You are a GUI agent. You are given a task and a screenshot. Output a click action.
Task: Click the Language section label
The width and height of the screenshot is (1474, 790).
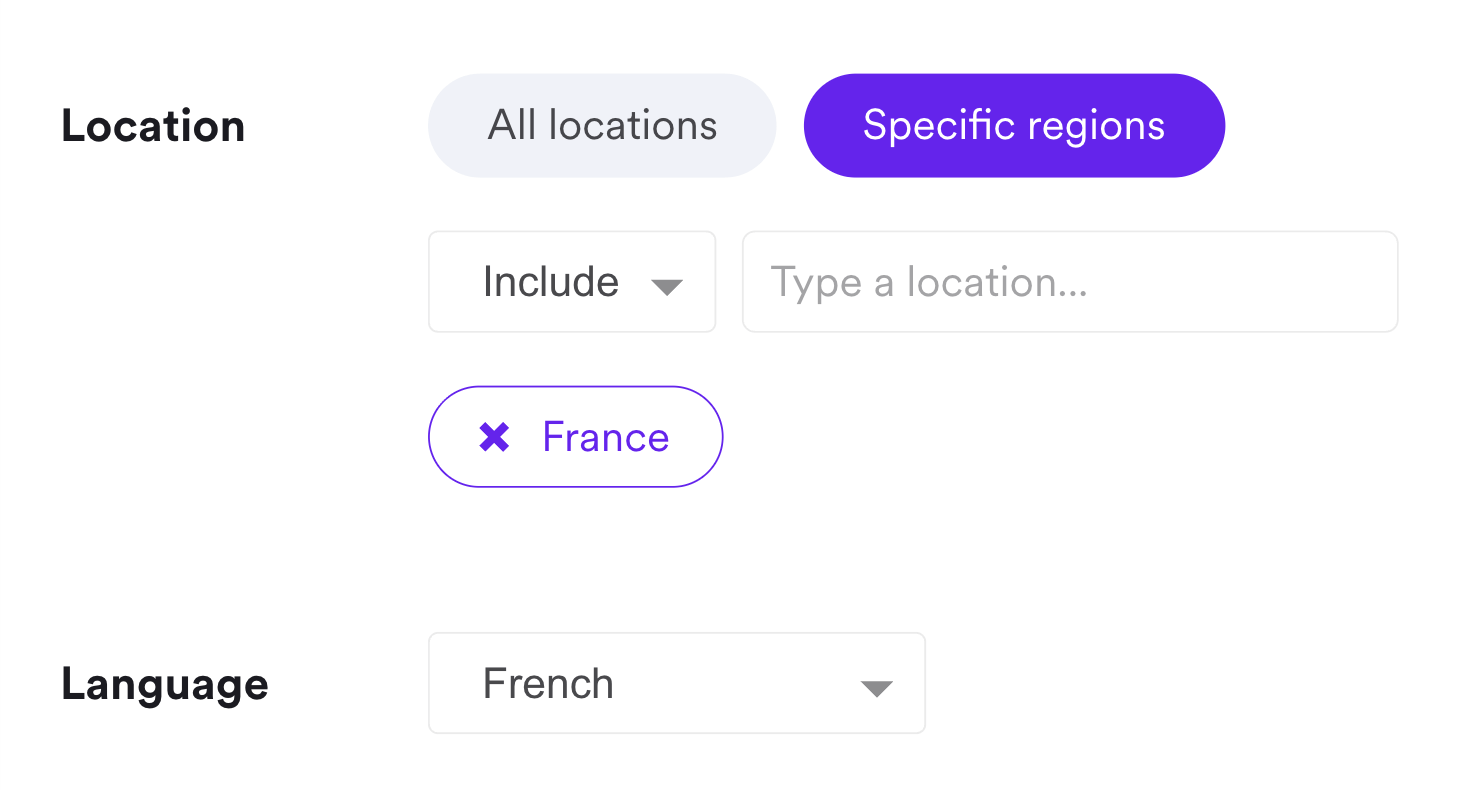pos(165,684)
